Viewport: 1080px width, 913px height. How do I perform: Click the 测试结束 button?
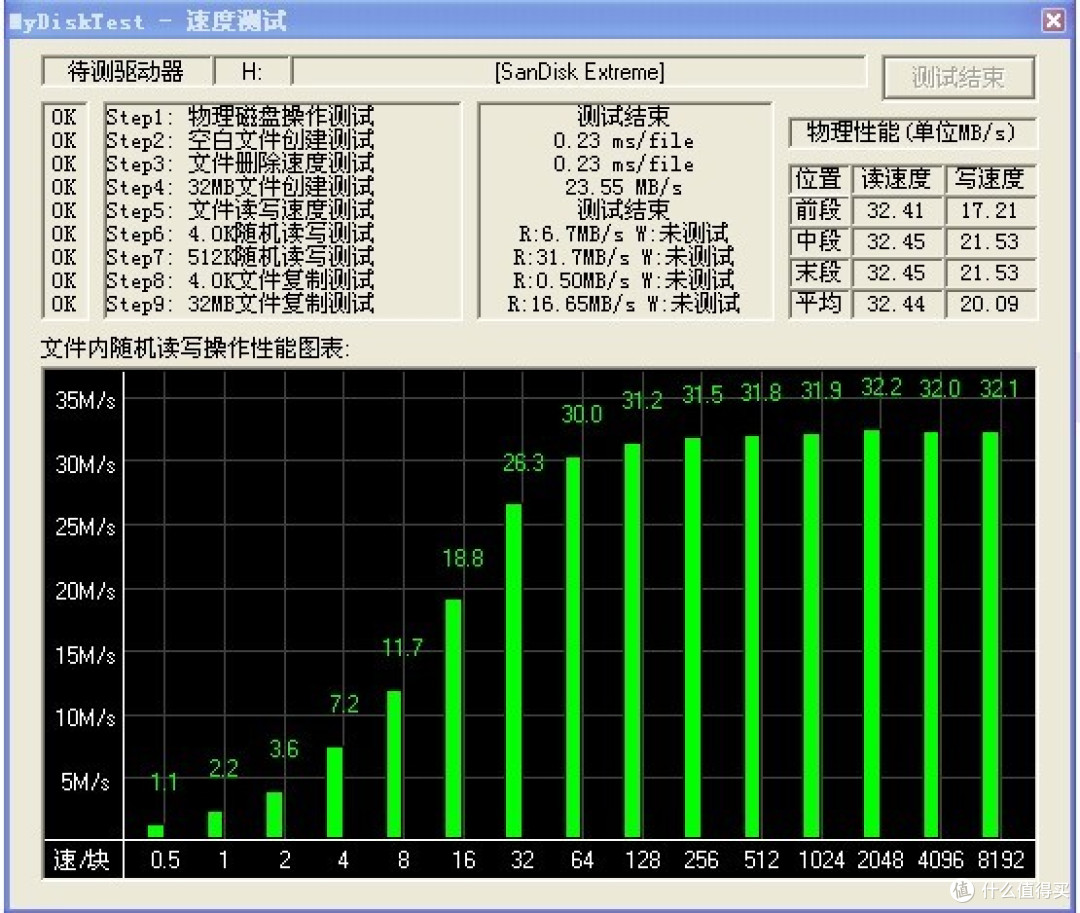pos(958,77)
